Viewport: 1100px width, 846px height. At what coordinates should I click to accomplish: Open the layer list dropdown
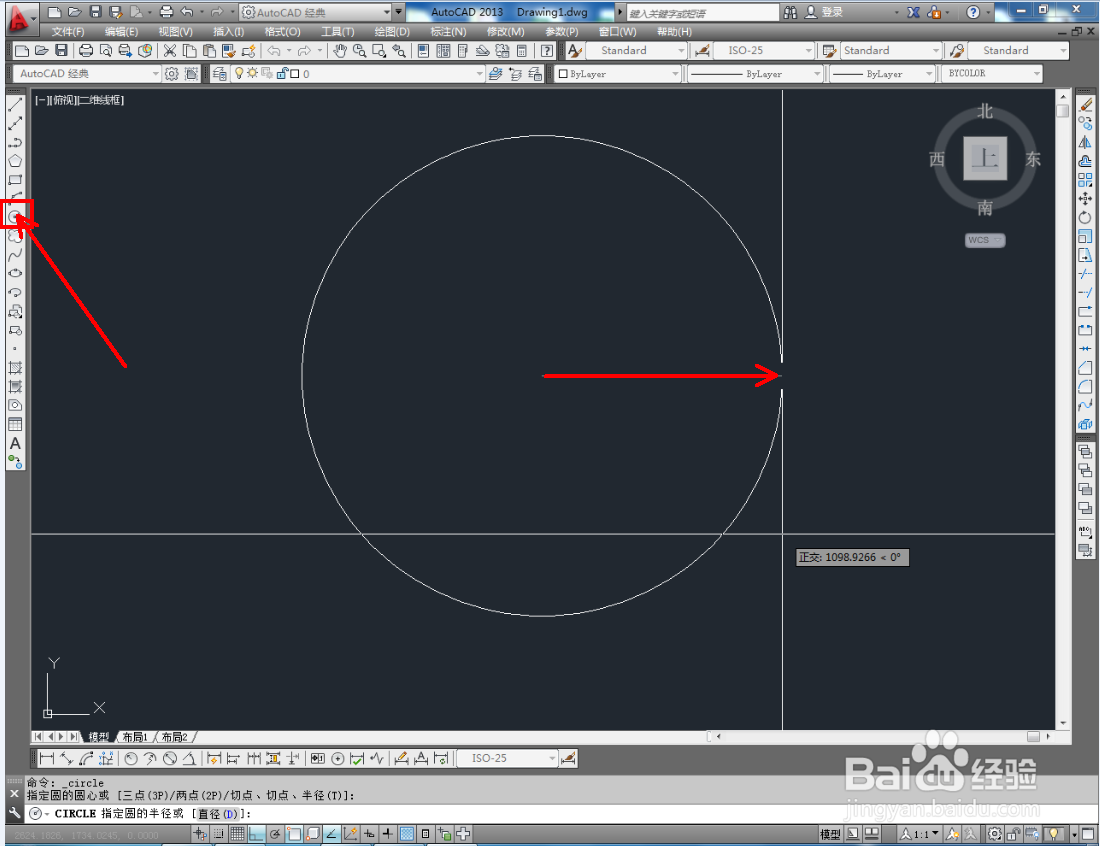[x=358, y=74]
